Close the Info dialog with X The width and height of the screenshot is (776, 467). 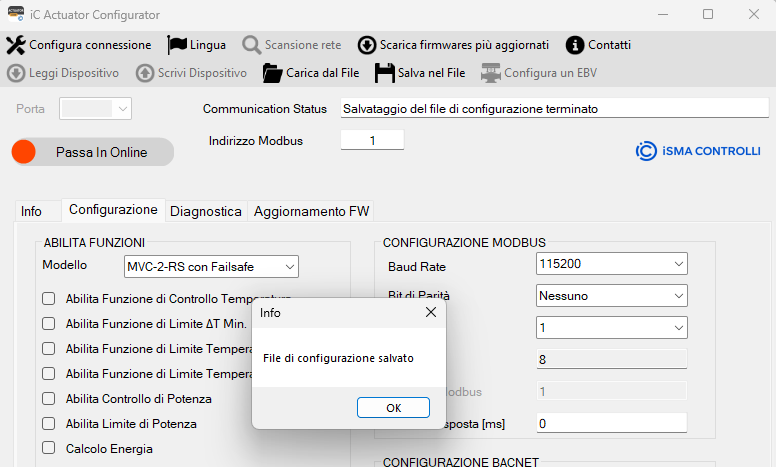click(431, 313)
